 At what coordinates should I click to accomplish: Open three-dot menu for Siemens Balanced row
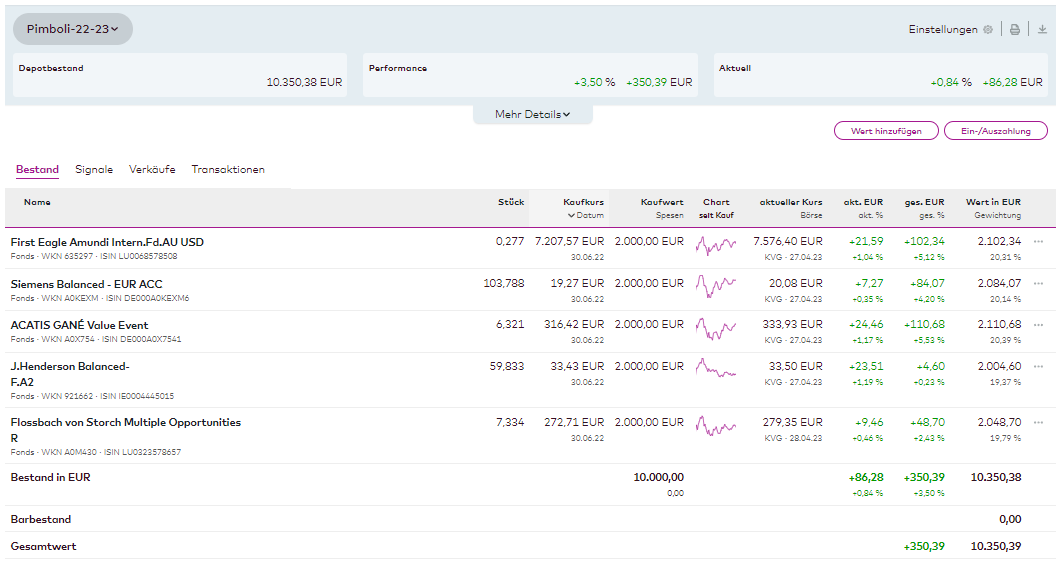point(1038,284)
